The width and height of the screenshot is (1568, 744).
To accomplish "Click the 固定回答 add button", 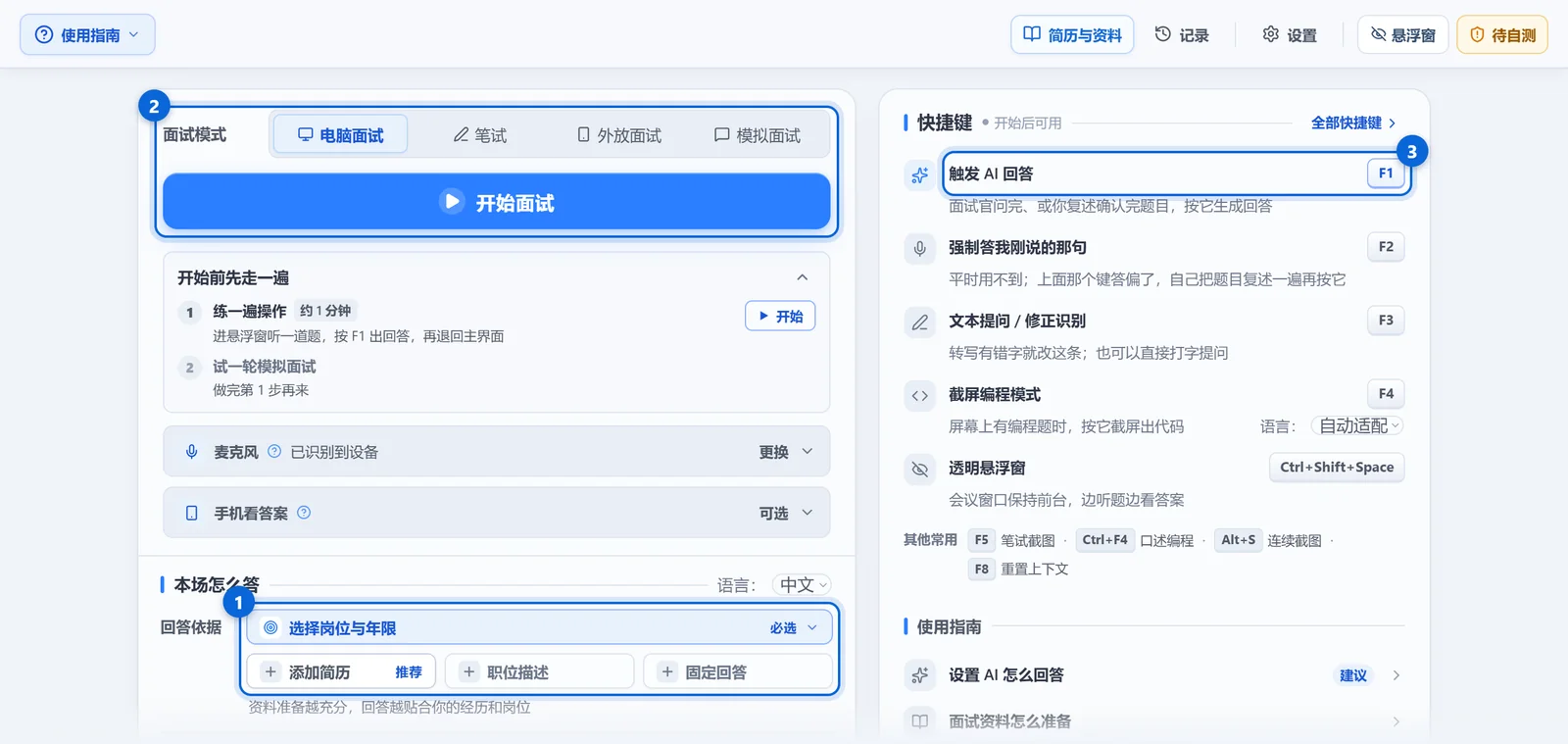I will pos(737,672).
